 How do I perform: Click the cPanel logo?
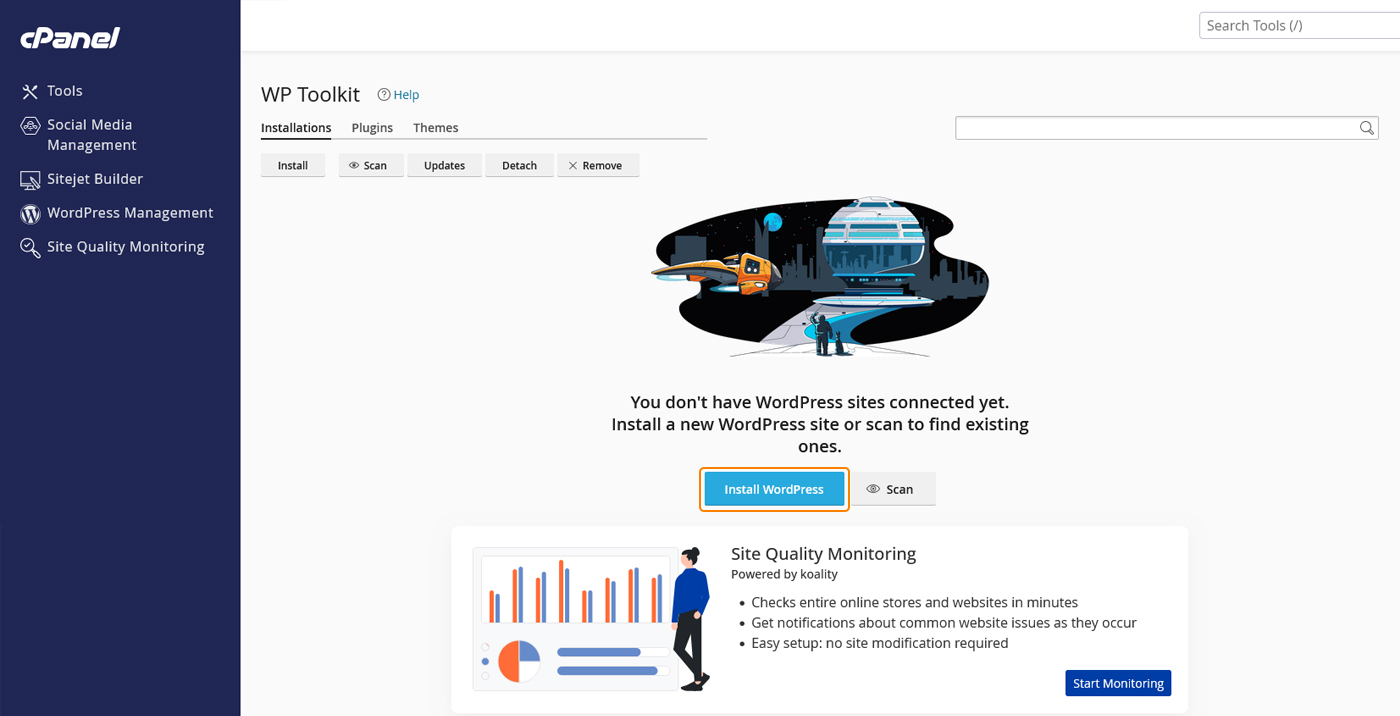(70, 38)
